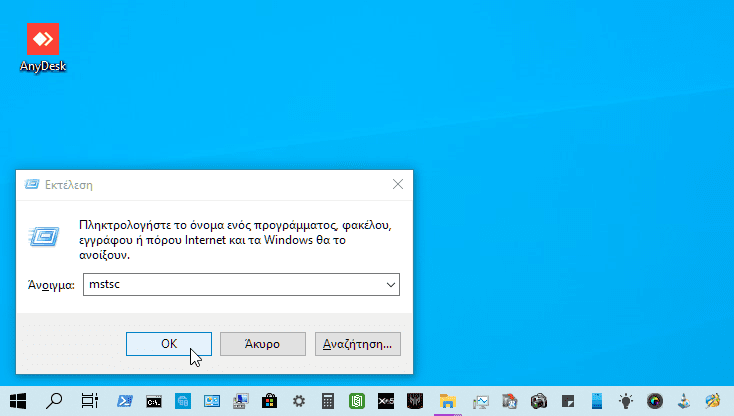Launch PowerShell from the taskbar
734x416 pixels.
click(125, 401)
